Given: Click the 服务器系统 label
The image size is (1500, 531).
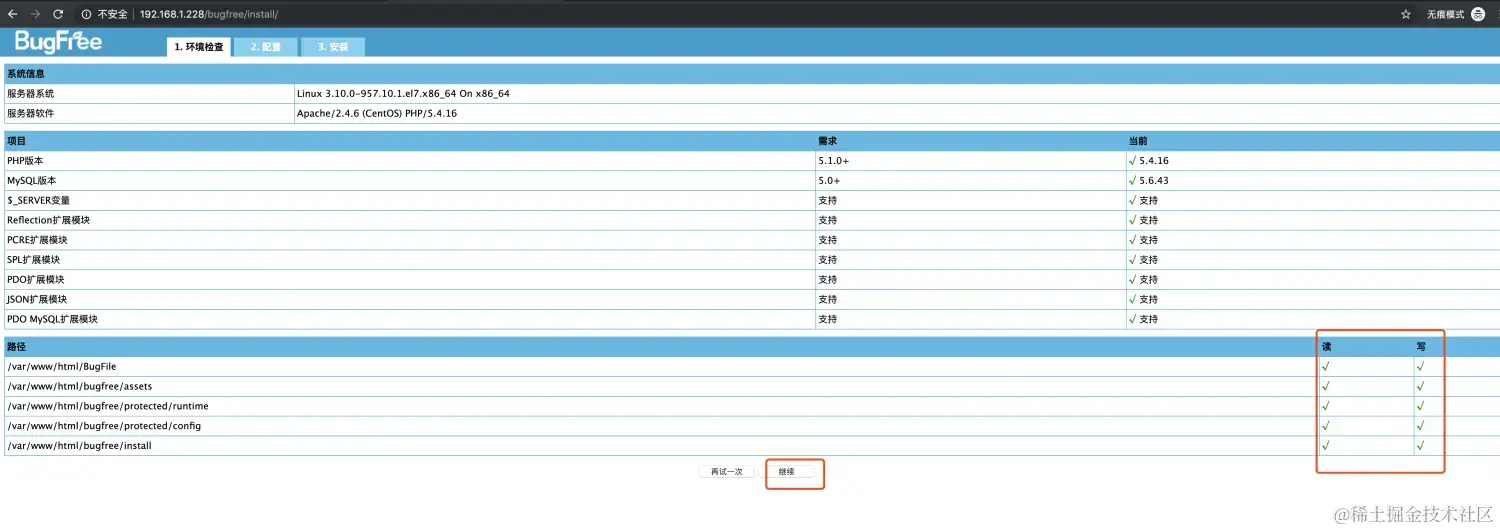Looking at the screenshot, I should point(31,94).
